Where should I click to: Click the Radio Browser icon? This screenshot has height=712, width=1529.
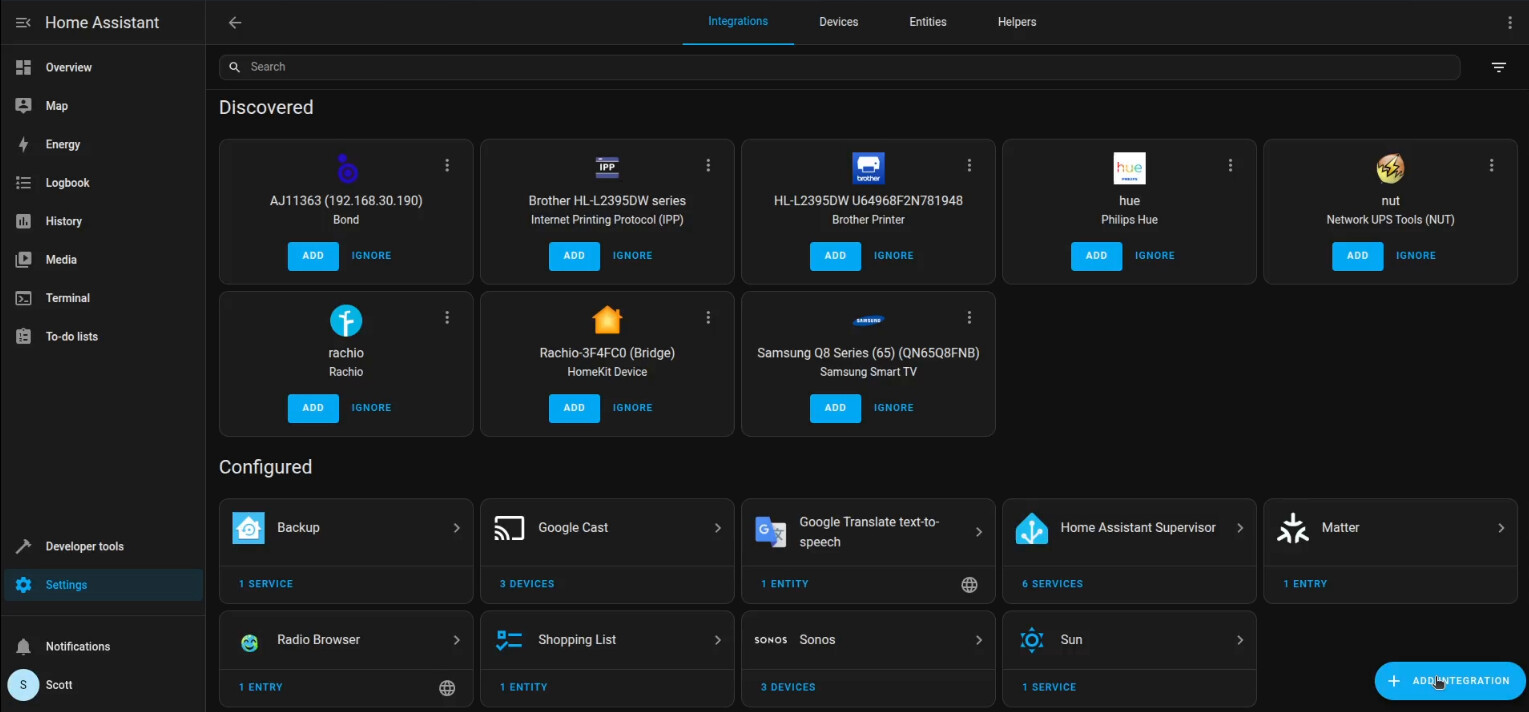tap(249, 642)
